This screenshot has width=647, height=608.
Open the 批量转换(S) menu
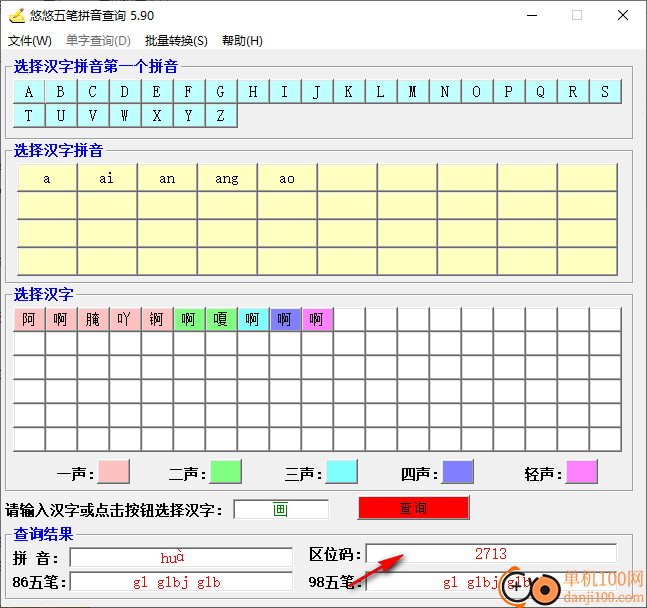click(x=176, y=40)
